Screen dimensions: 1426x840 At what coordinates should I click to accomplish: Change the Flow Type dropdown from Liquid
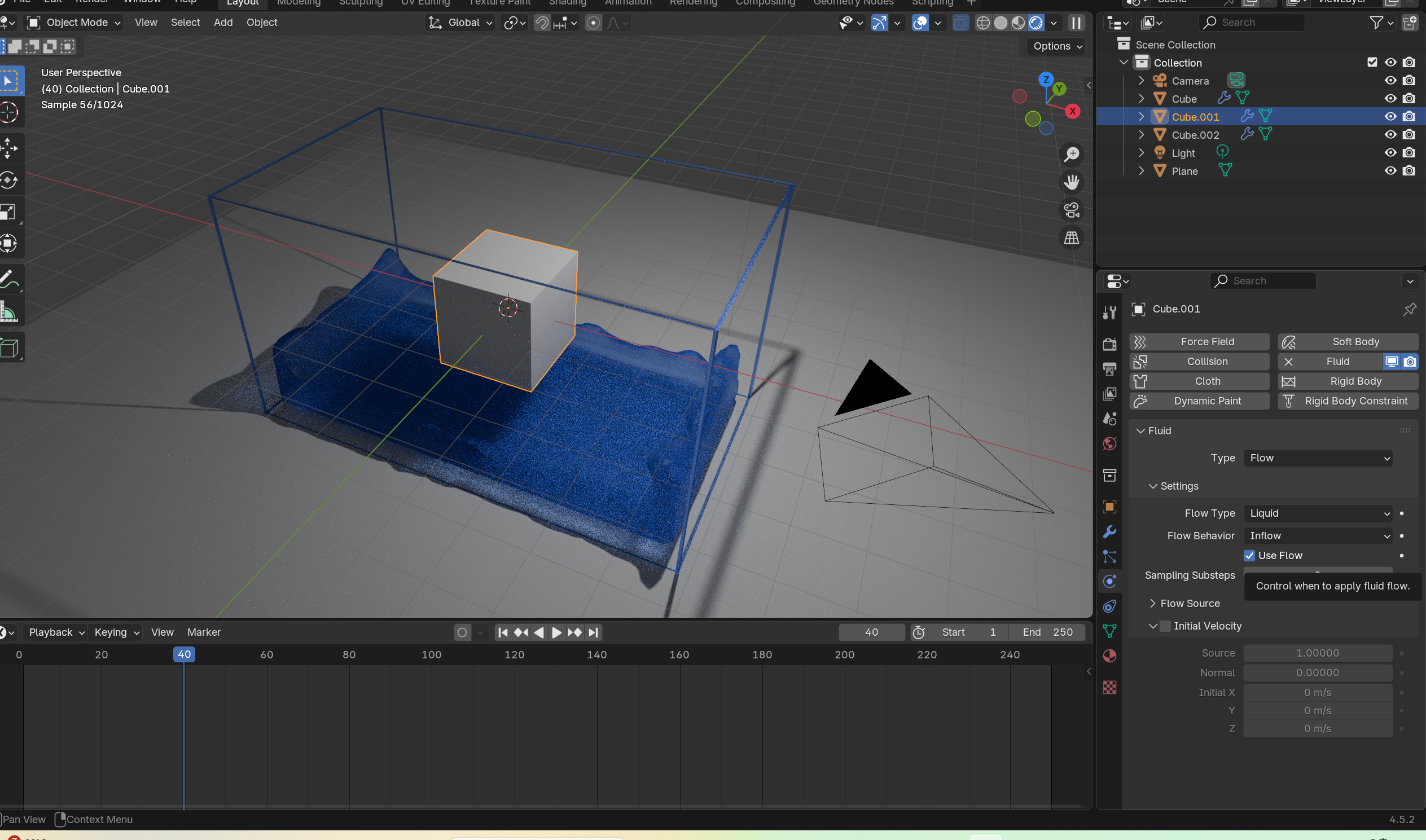click(1317, 513)
